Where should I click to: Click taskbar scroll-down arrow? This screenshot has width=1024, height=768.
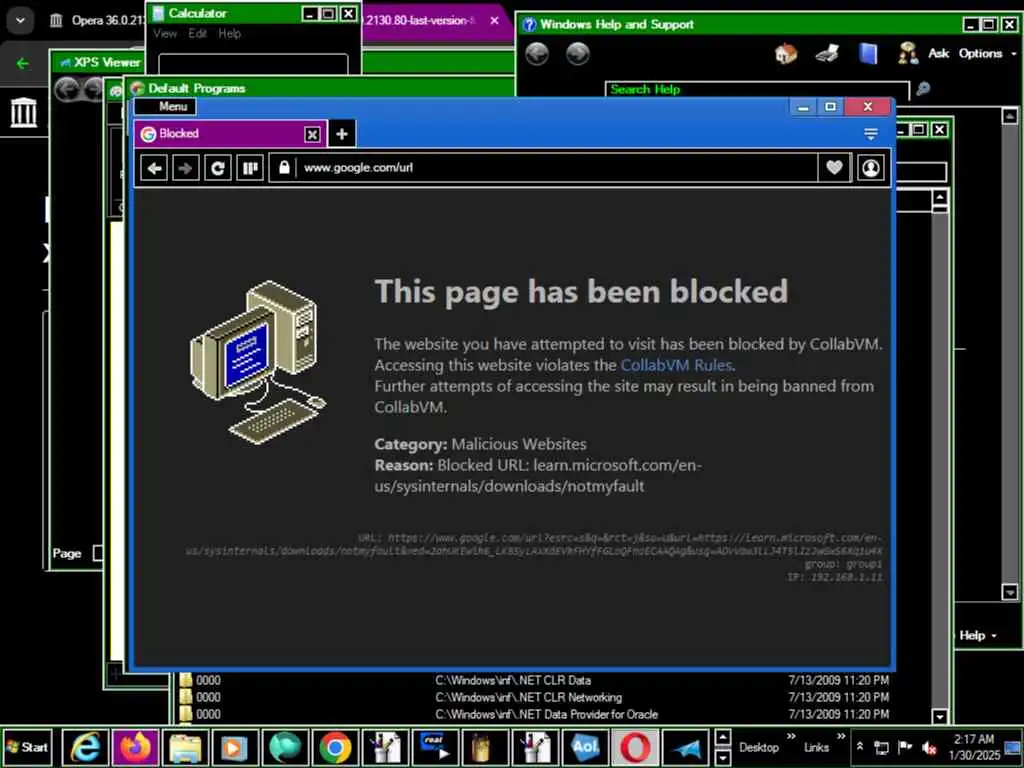pos(722,757)
